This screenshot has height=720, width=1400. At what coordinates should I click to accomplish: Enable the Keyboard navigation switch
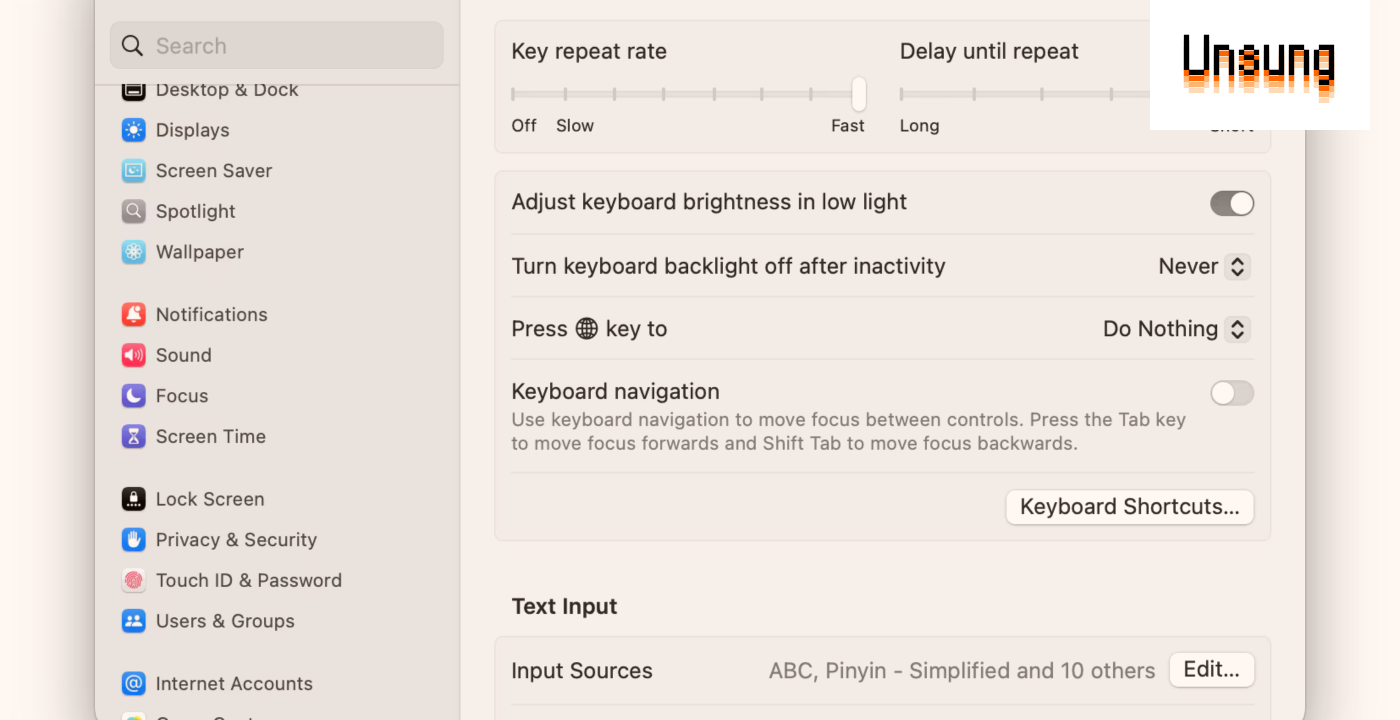click(1232, 393)
